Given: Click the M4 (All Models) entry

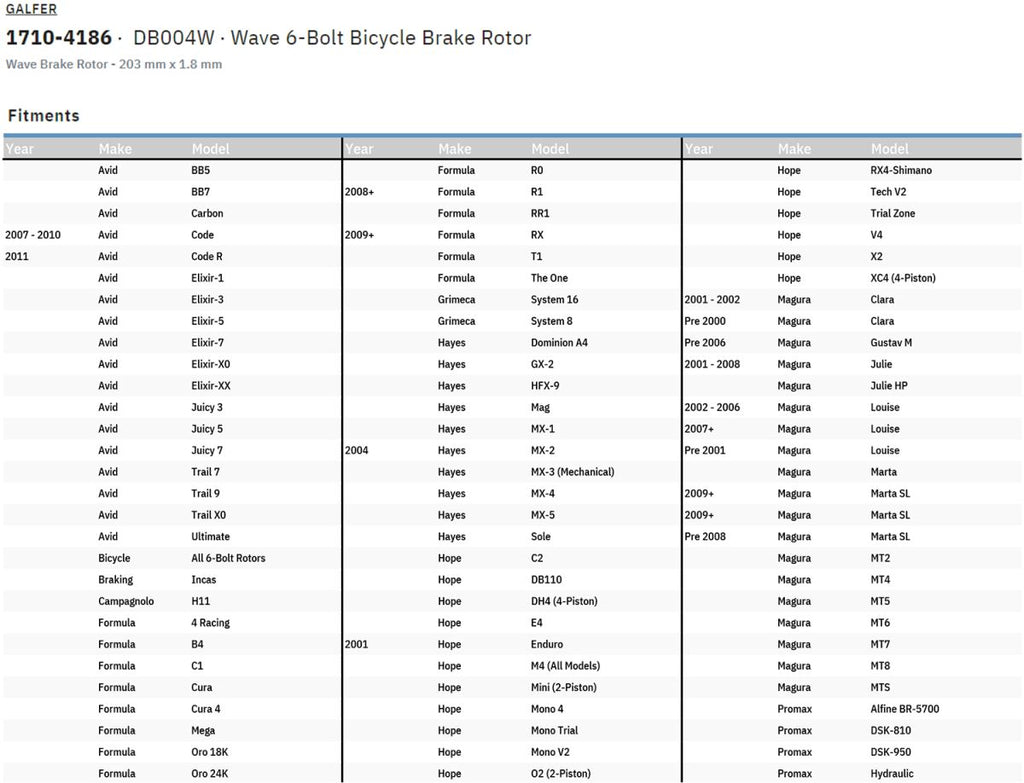Looking at the screenshot, I should [x=565, y=666].
